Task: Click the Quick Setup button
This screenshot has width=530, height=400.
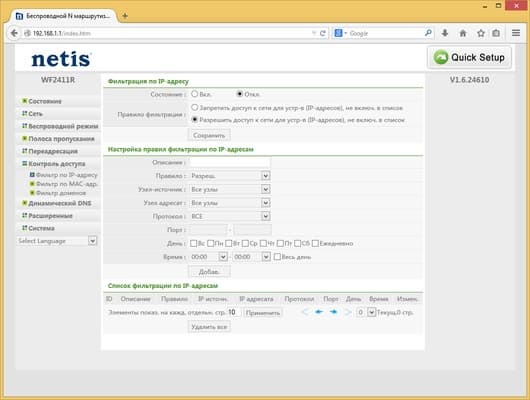Action: pos(469,57)
